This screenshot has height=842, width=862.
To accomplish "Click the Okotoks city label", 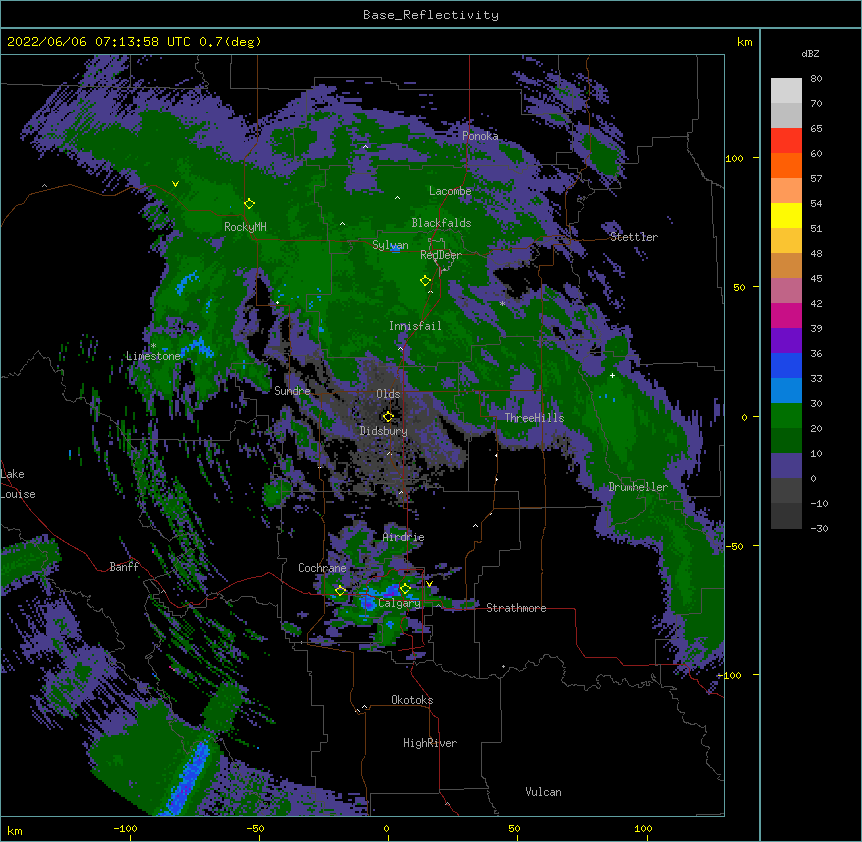I will coord(412,700).
